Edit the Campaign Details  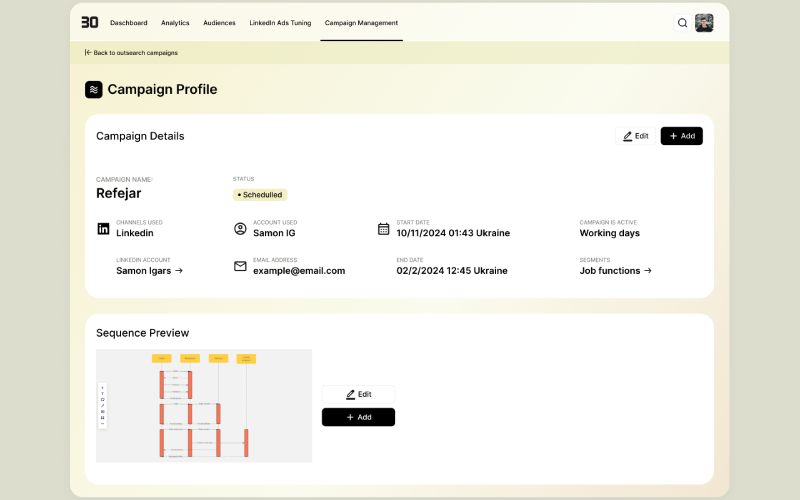click(635, 136)
